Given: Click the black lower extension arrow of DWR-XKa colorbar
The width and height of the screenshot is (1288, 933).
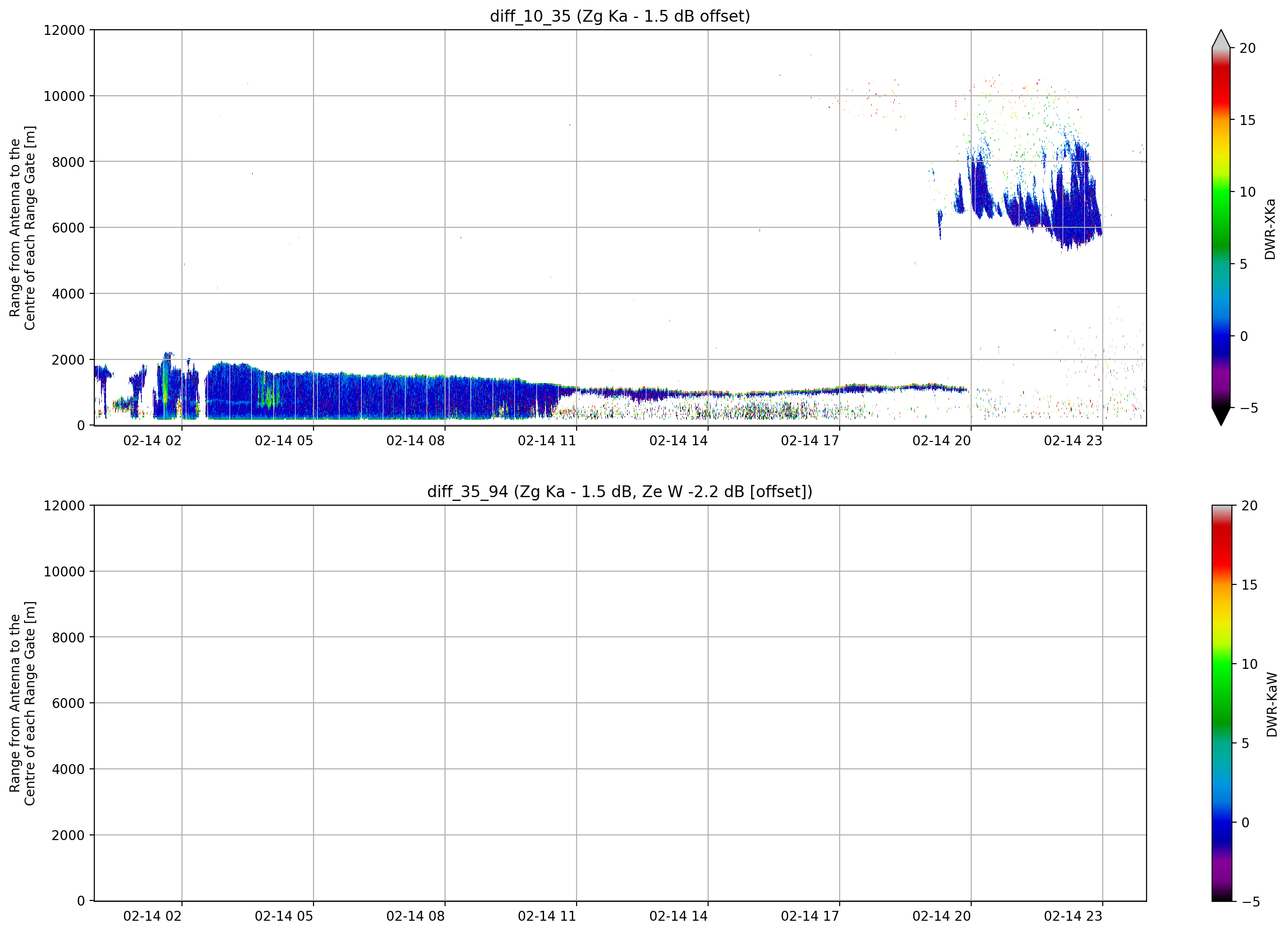Looking at the screenshot, I should tap(1221, 417).
